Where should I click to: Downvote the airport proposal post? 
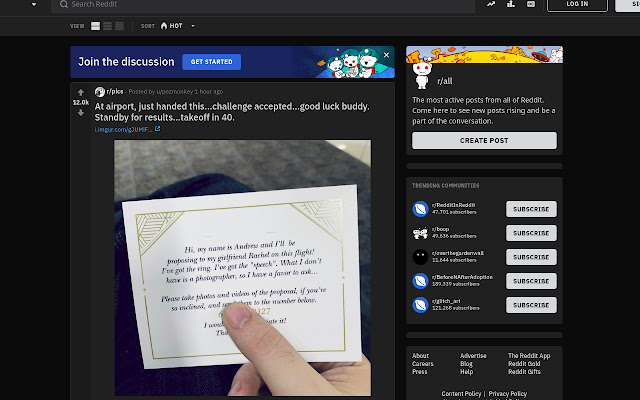81,112
